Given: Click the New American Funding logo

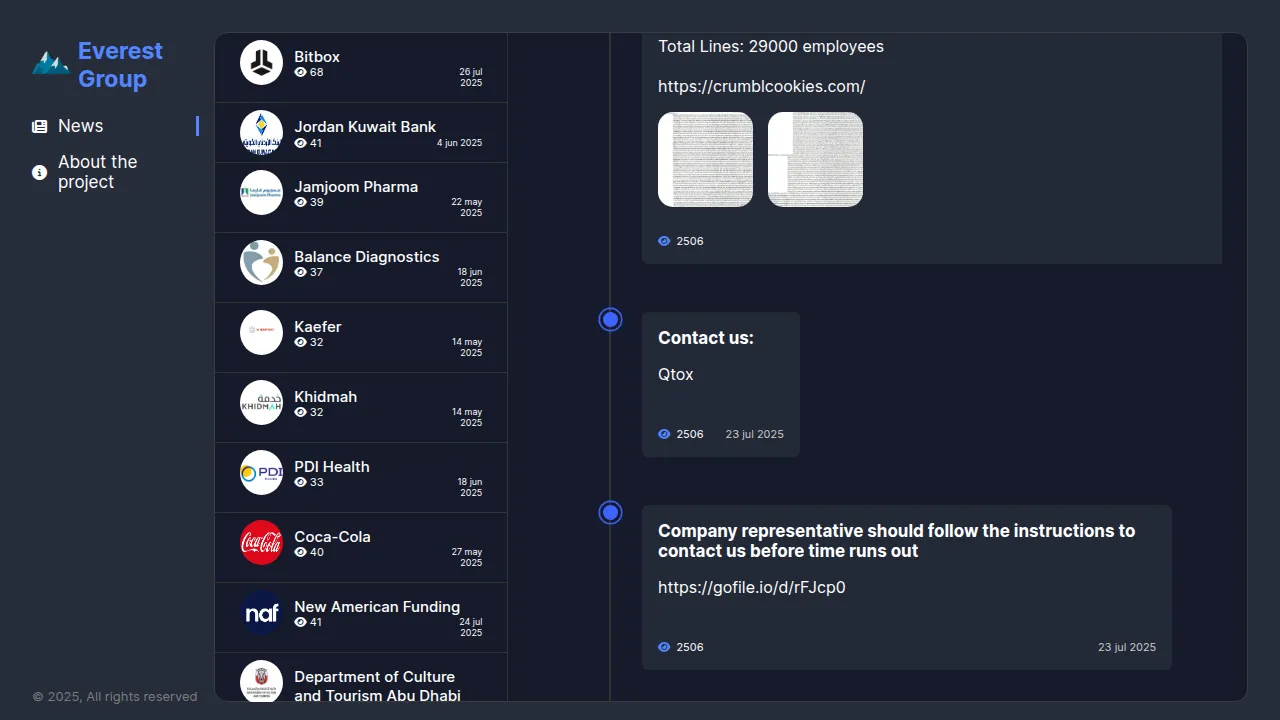Looking at the screenshot, I should 261,612.
